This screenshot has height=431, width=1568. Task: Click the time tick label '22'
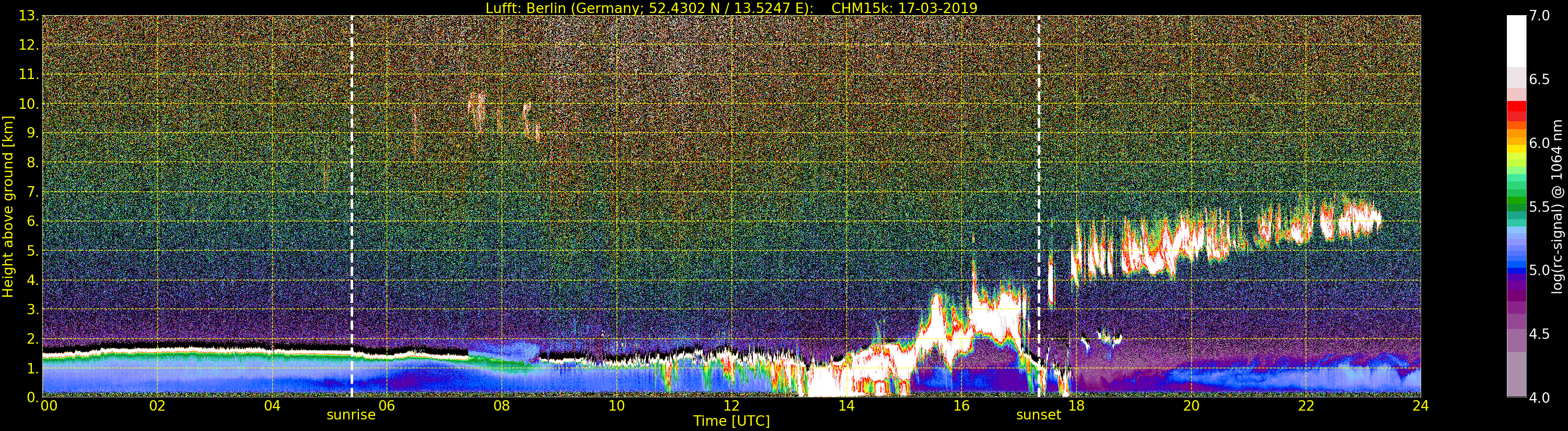[1306, 406]
